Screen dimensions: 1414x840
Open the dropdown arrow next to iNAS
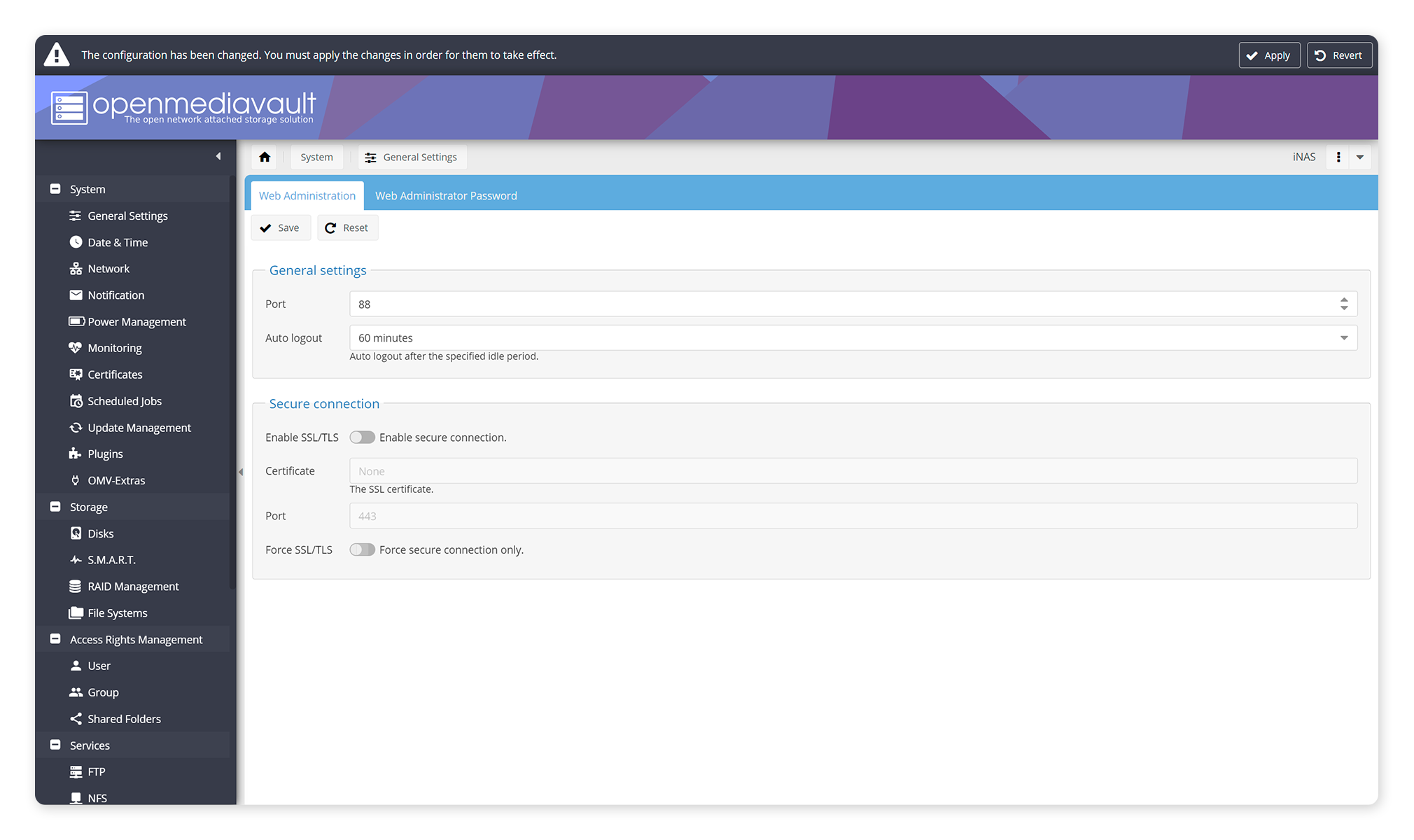click(1360, 157)
